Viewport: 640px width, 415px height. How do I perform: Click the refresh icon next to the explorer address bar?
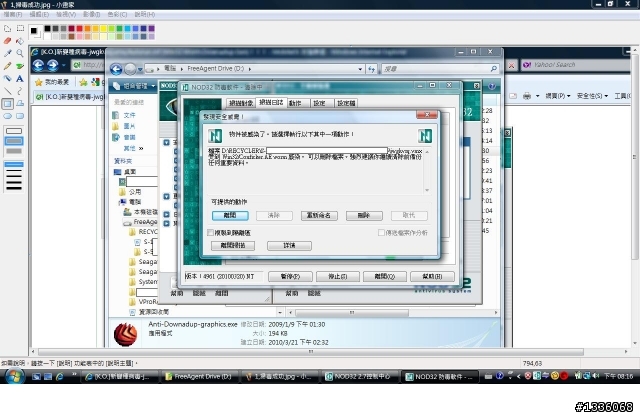point(371,69)
